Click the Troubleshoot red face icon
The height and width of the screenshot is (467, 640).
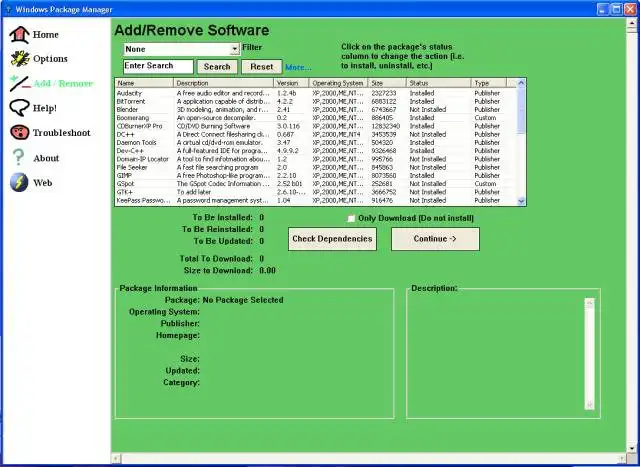[20, 132]
